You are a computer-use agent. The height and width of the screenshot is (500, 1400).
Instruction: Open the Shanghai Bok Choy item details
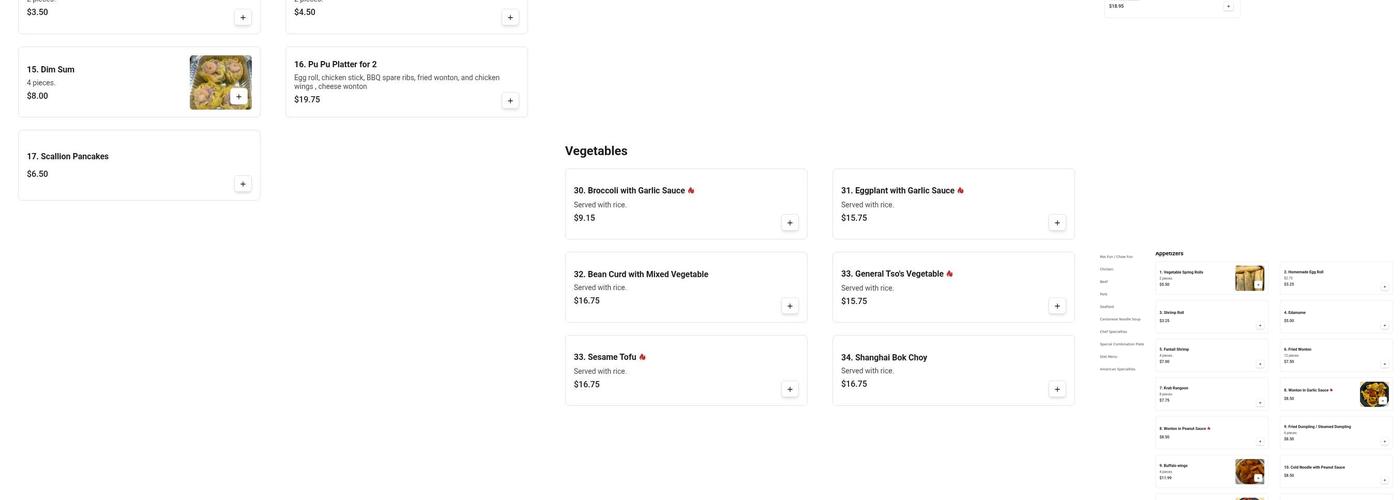884,358
